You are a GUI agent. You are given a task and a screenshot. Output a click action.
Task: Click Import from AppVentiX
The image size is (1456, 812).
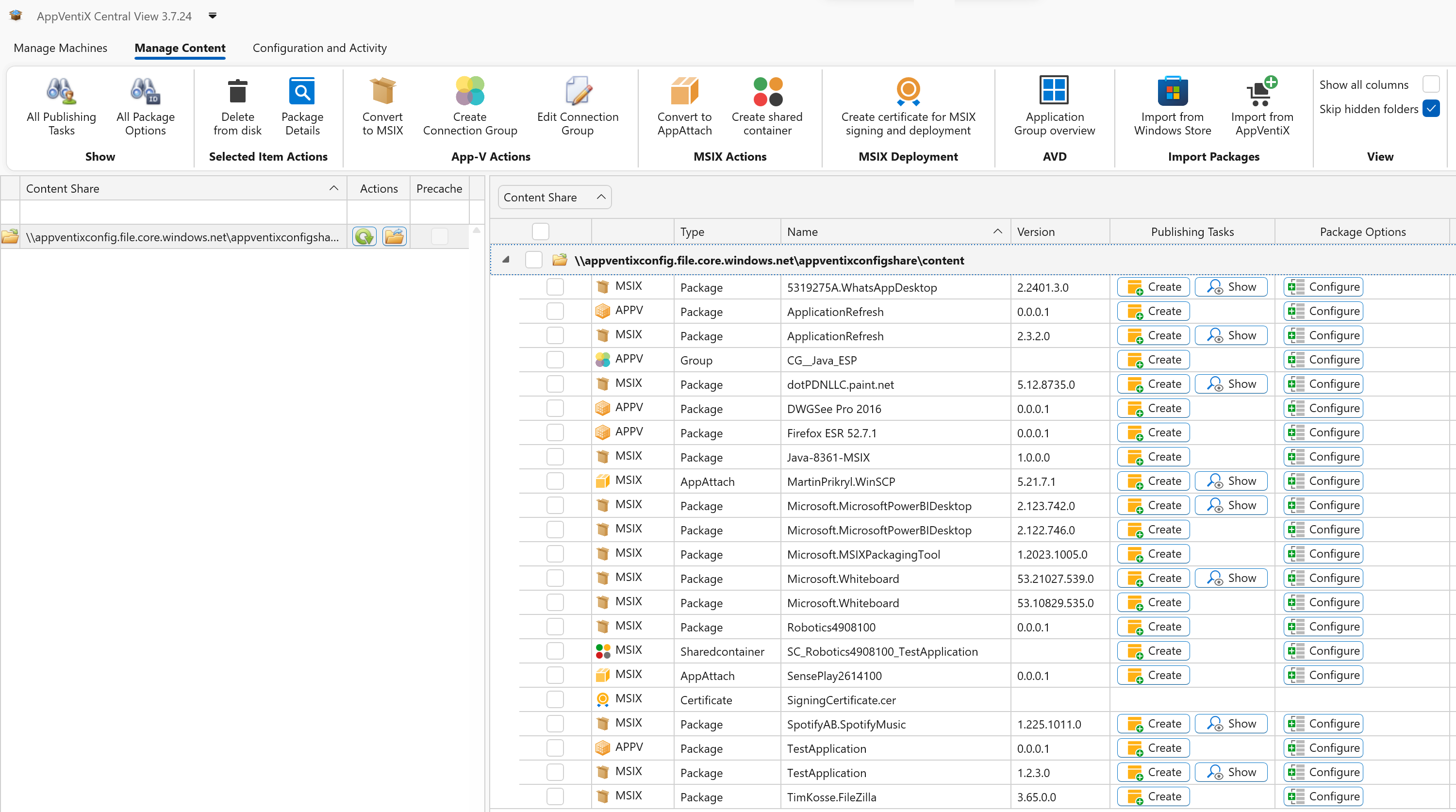coord(1262,106)
